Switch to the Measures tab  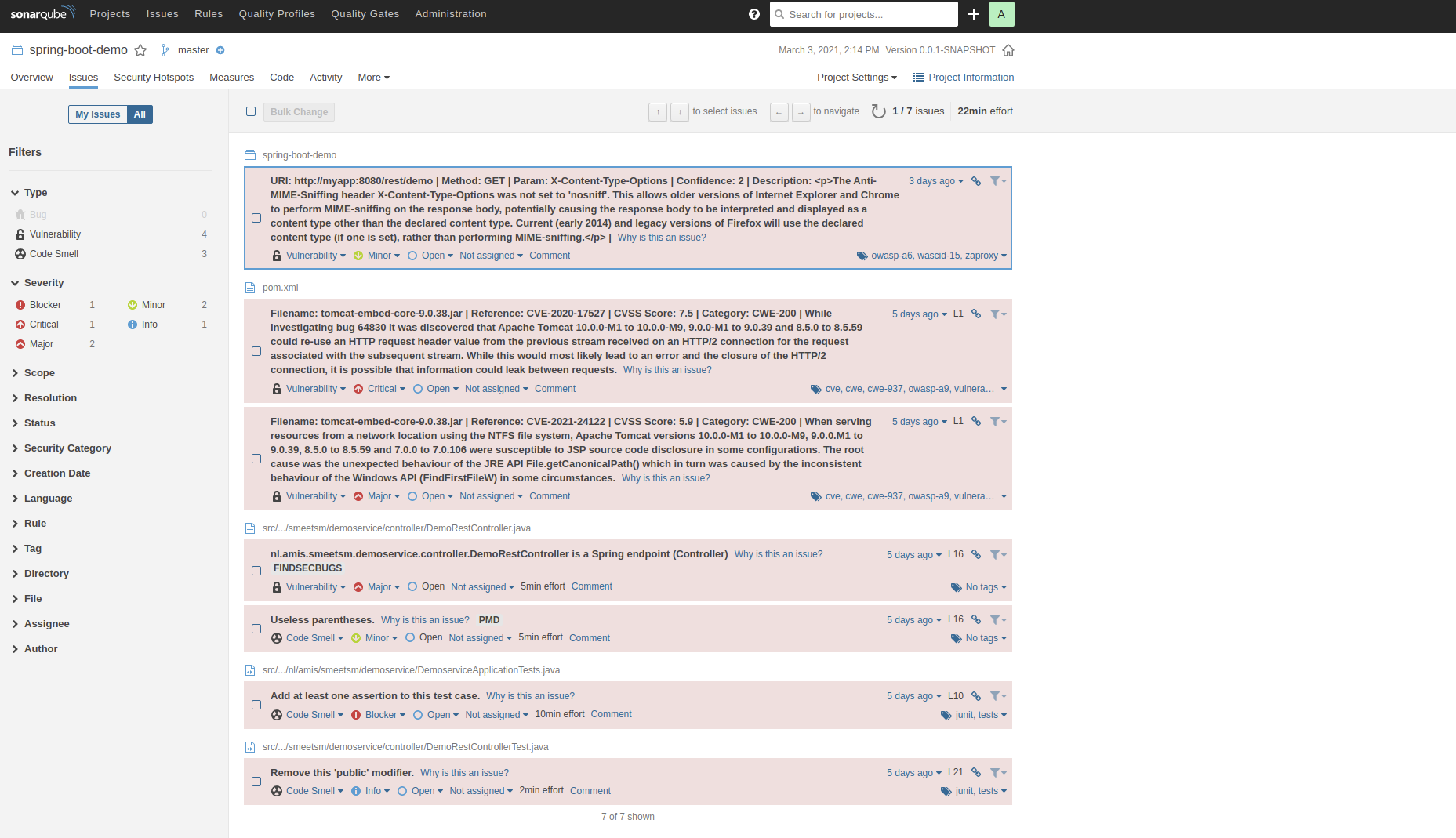click(231, 77)
